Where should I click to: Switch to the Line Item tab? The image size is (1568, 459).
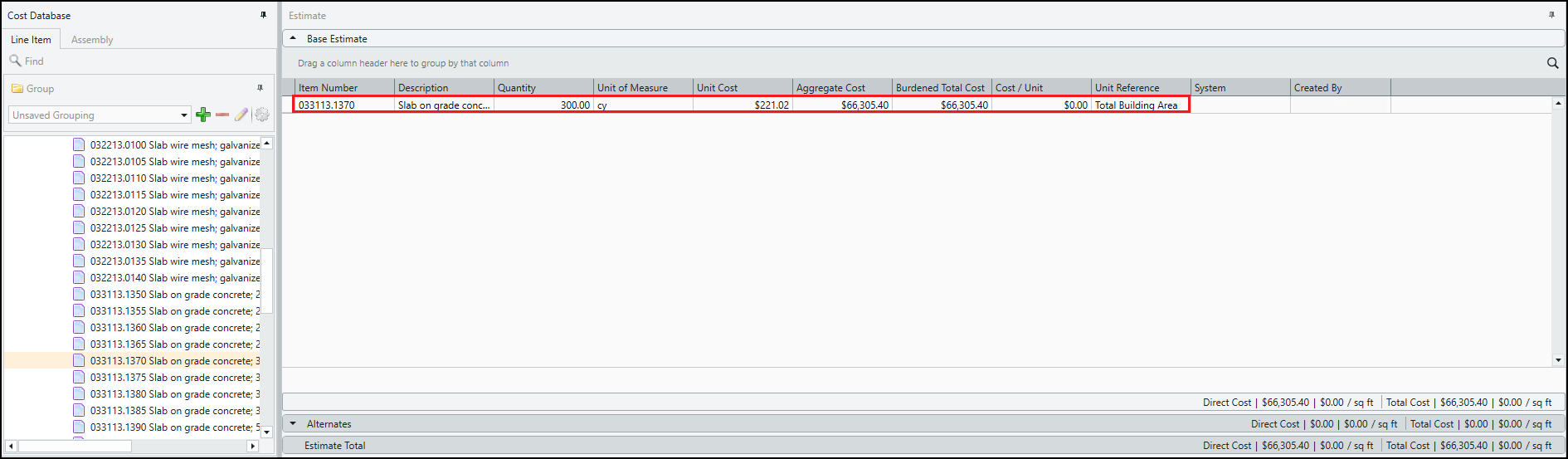[x=31, y=40]
